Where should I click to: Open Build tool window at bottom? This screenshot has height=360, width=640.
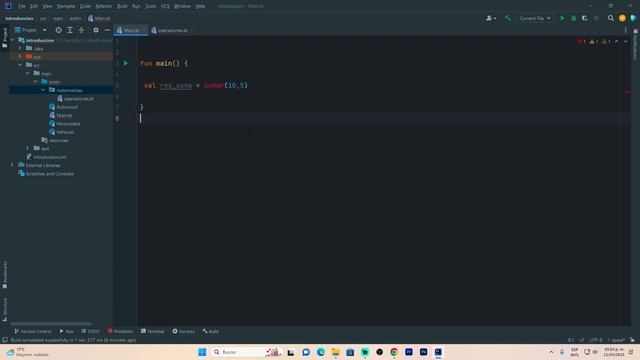pos(210,331)
